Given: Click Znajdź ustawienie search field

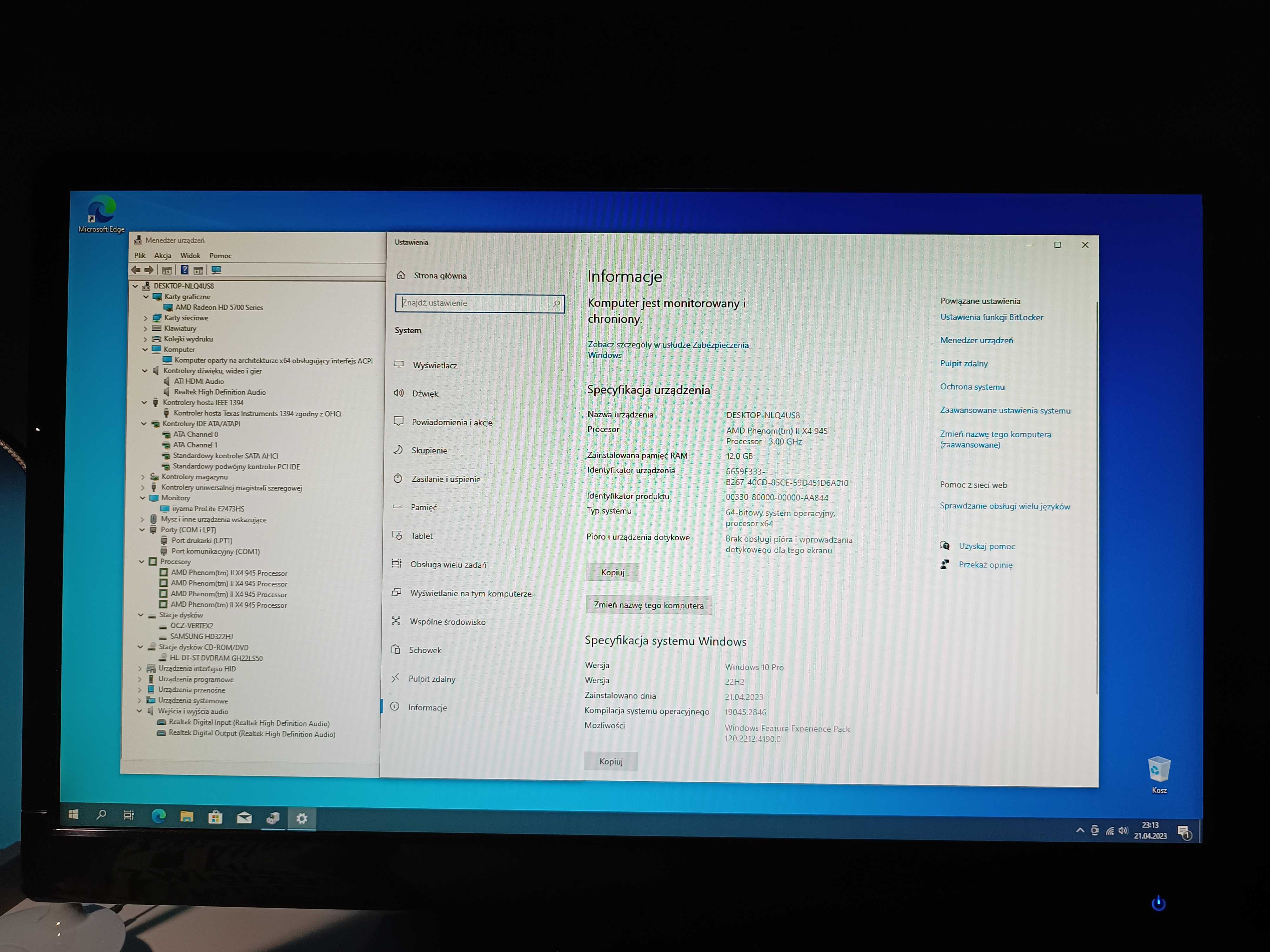Looking at the screenshot, I should pos(479,303).
